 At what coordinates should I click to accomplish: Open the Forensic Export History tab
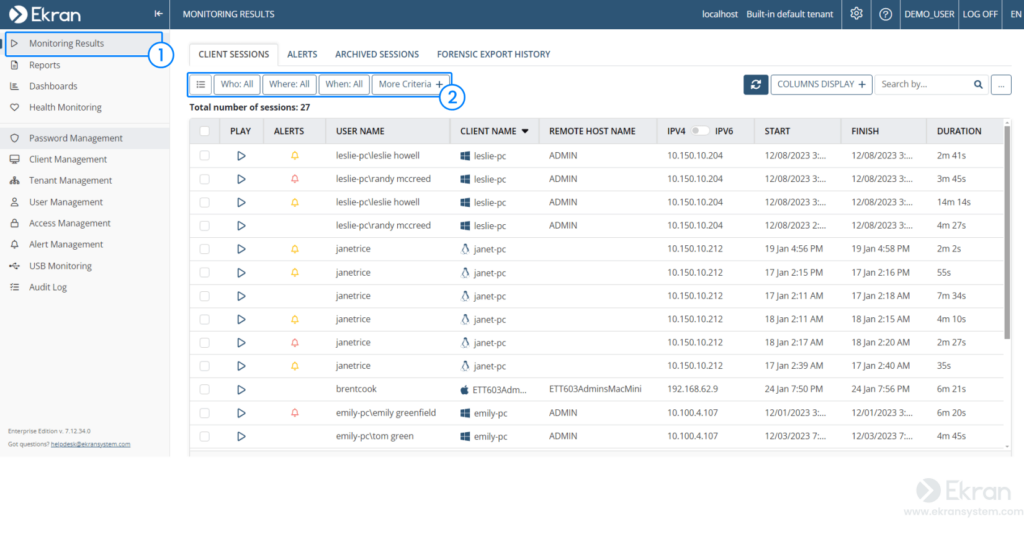pos(494,54)
